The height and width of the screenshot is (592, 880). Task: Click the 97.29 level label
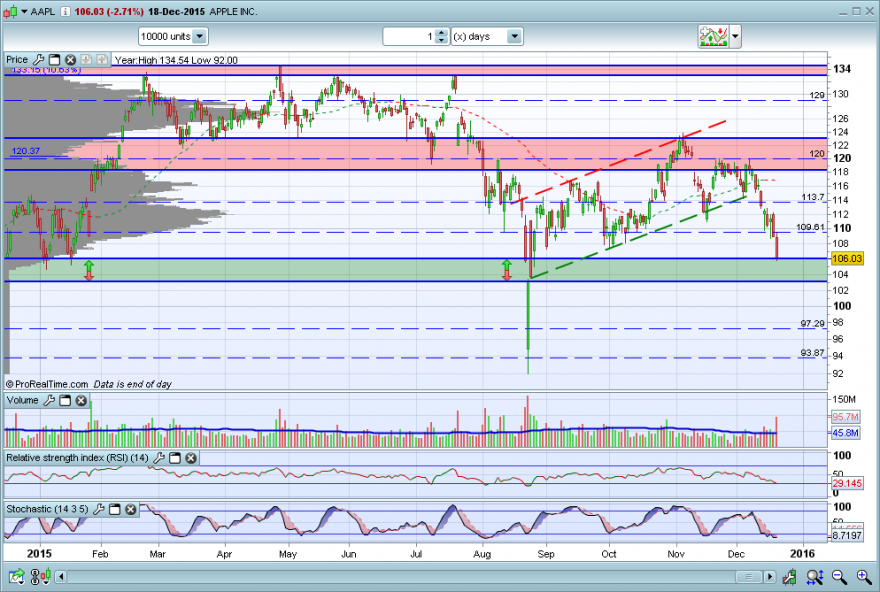pyautogui.click(x=812, y=323)
